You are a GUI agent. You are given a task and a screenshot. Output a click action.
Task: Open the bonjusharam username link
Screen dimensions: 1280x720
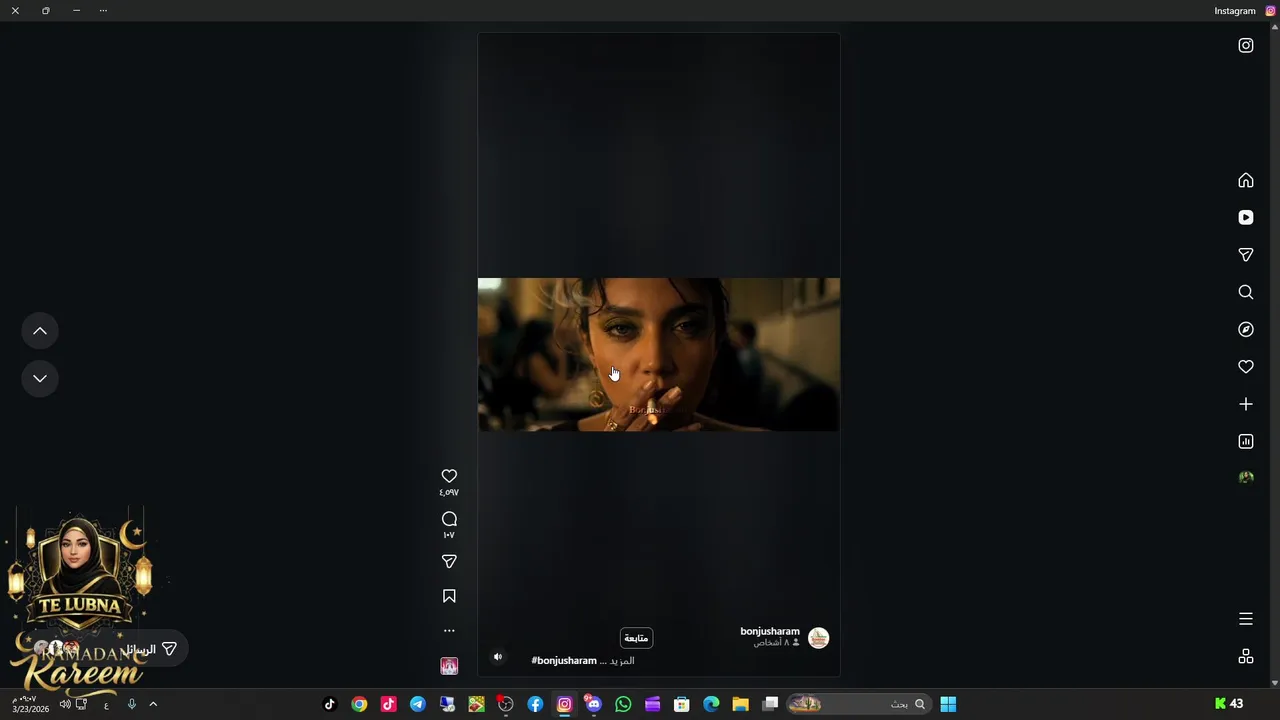(770, 631)
